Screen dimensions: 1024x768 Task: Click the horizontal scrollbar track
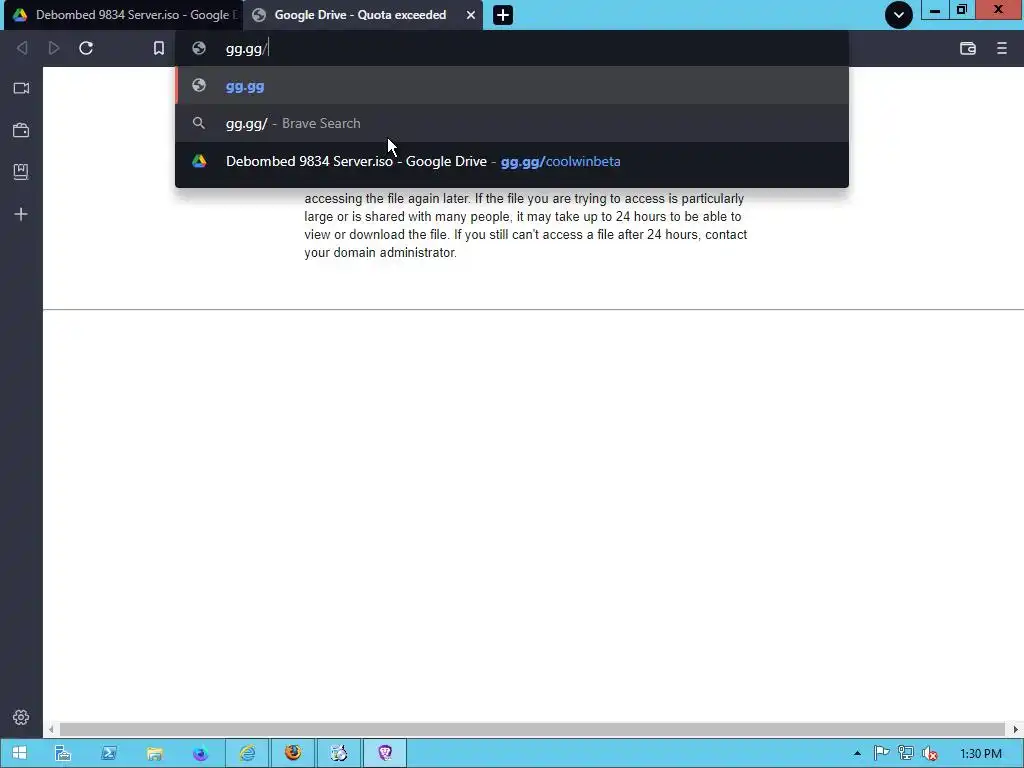point(532,729)
